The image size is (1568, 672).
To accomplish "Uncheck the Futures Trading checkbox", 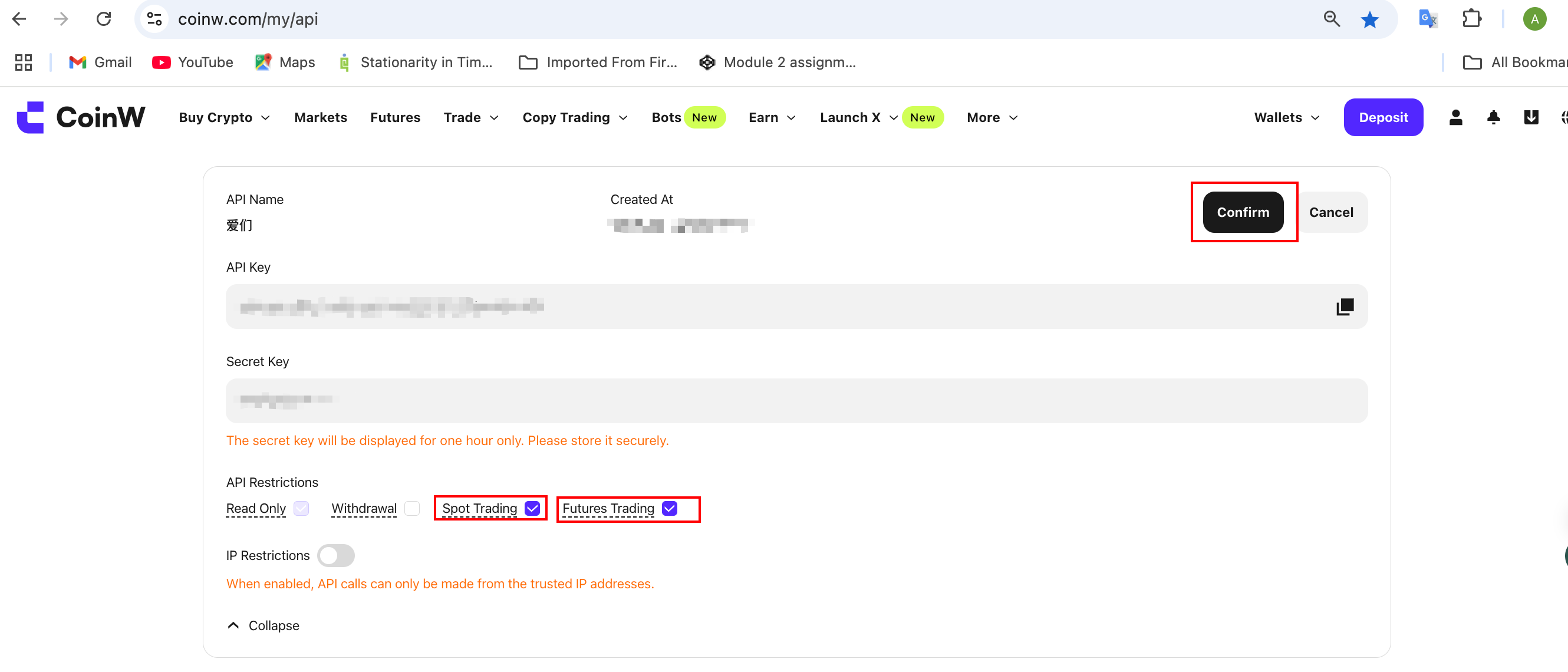I will [x=670, y=508].
